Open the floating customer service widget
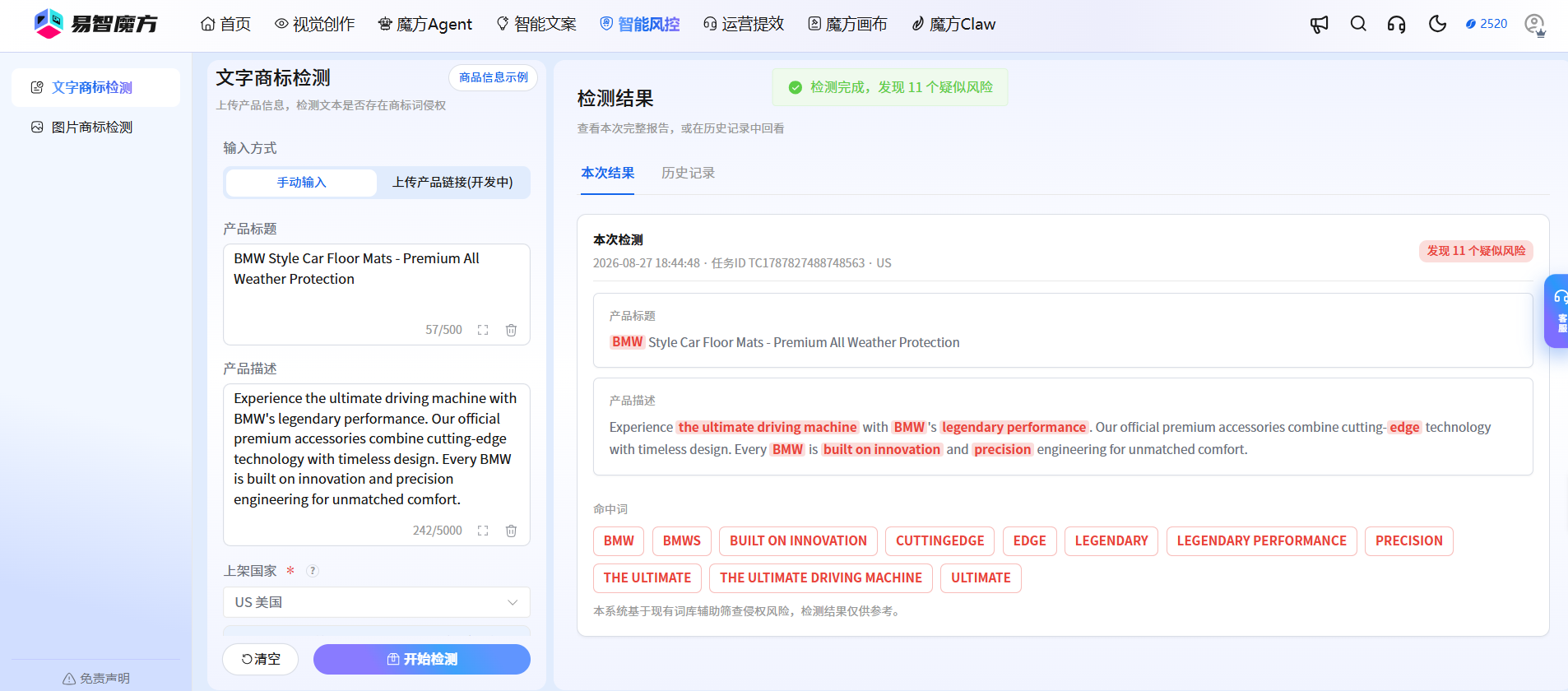This screenshot has height=691, width=1568. coord(1557,311)
